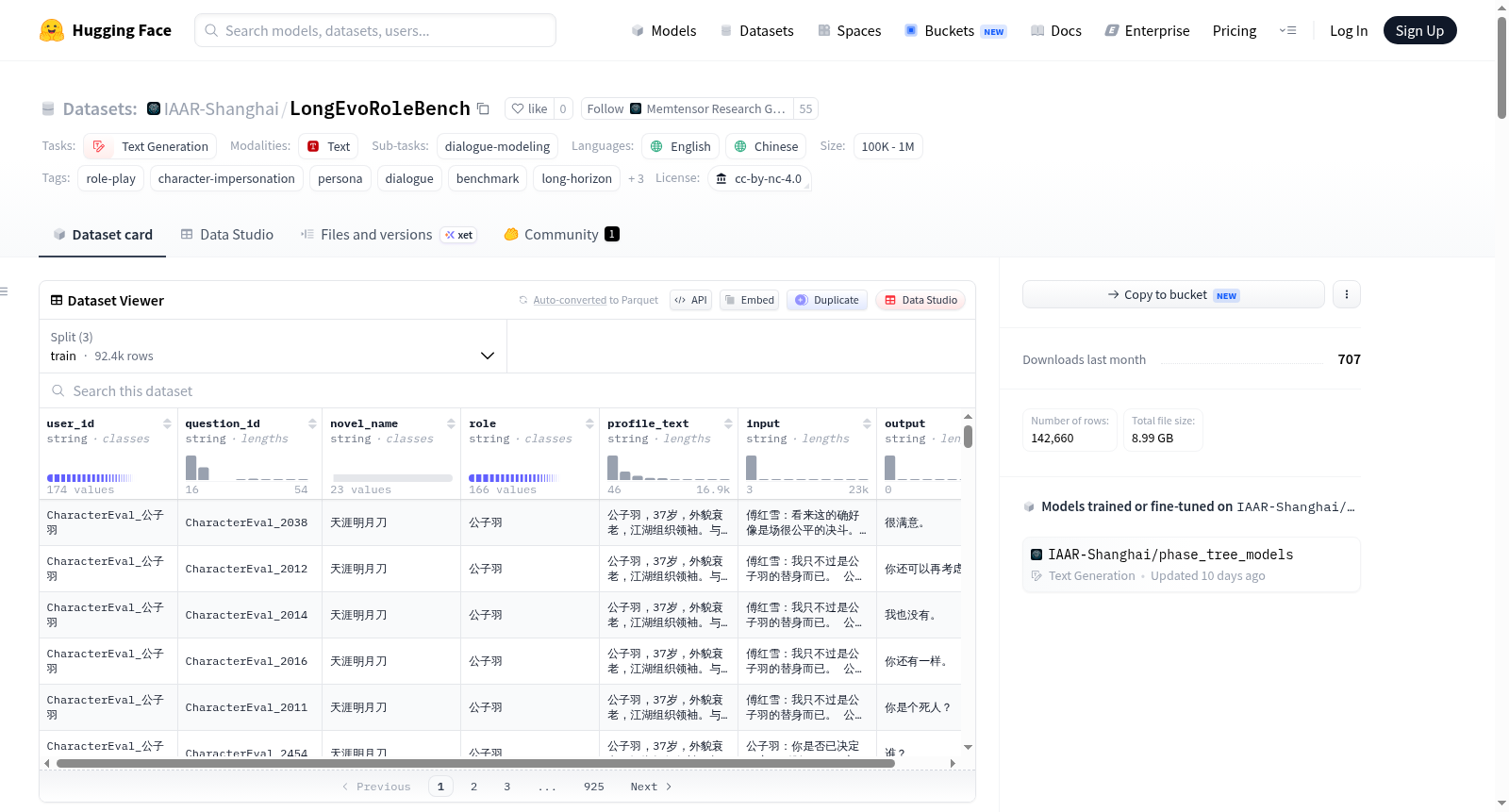
Task: Click the table horizontal scrollbar
Action: 475,763
